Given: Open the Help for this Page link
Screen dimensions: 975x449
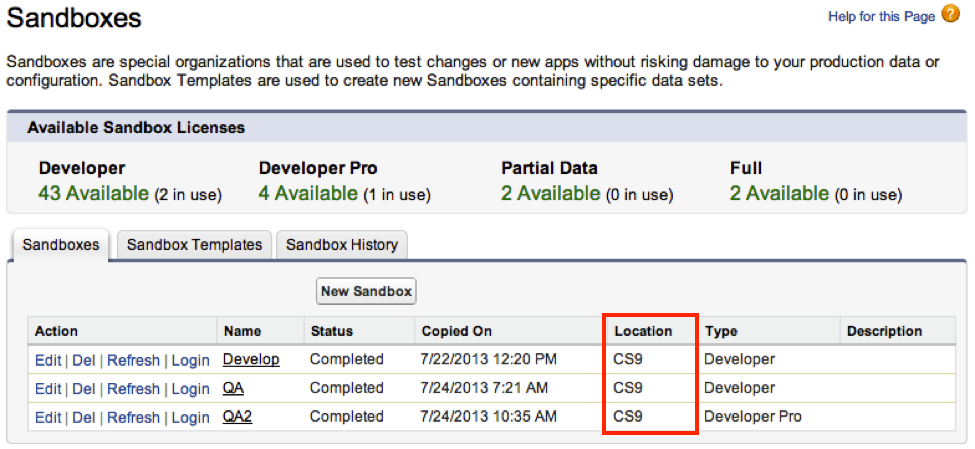Looking at the screenshot, I should [x=881, y=17].
